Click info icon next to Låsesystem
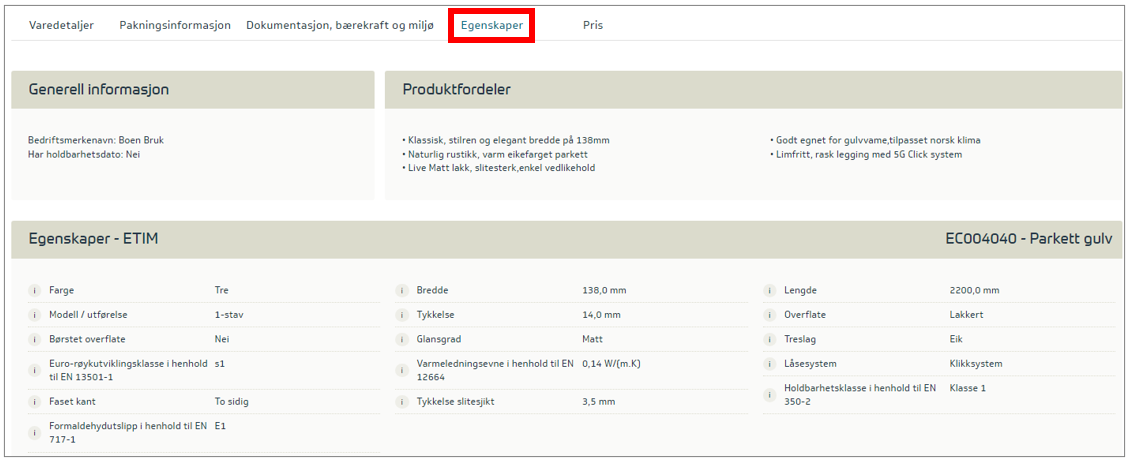 pyautogui.click(x=770, y=364)
